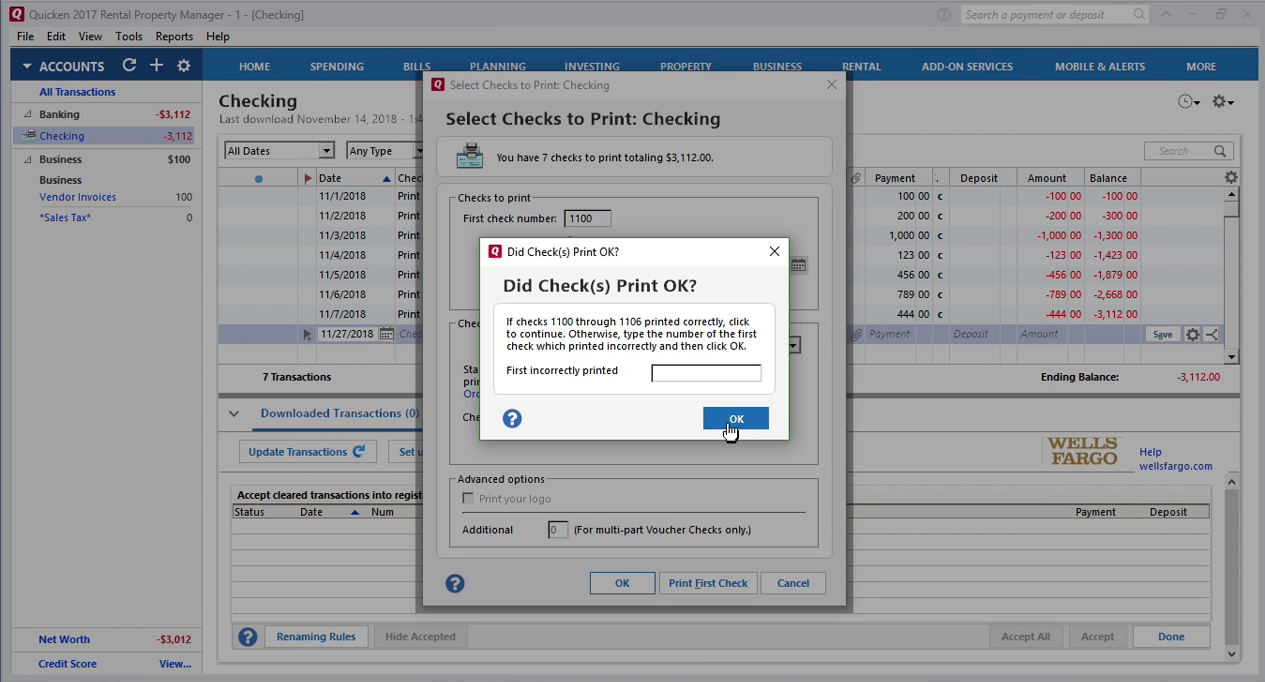Open the Edit menu
This screenshot has height=682, width=1265.
click(56, 36)
